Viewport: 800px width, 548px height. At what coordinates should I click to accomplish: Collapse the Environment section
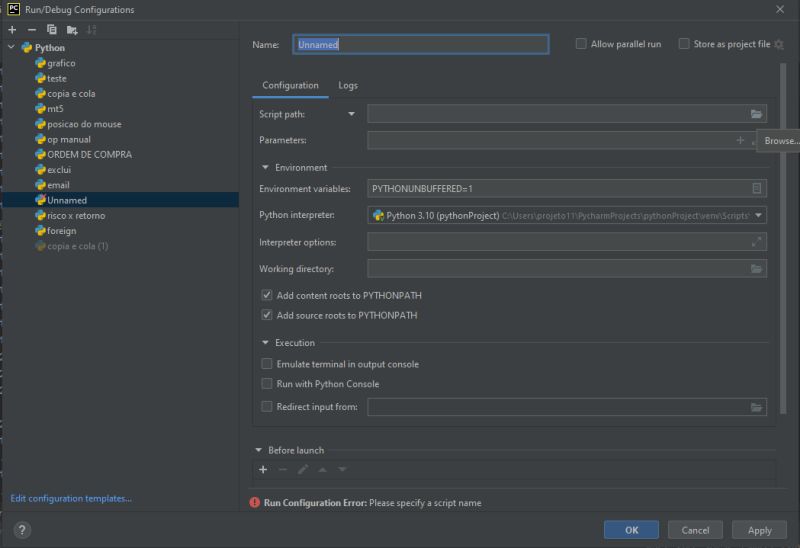265,167
